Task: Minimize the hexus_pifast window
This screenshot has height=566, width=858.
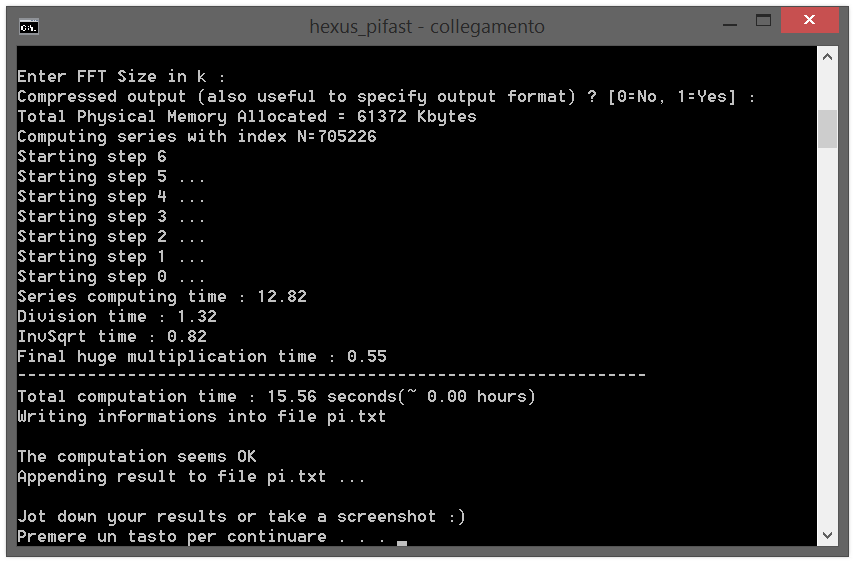Action: 730,24
